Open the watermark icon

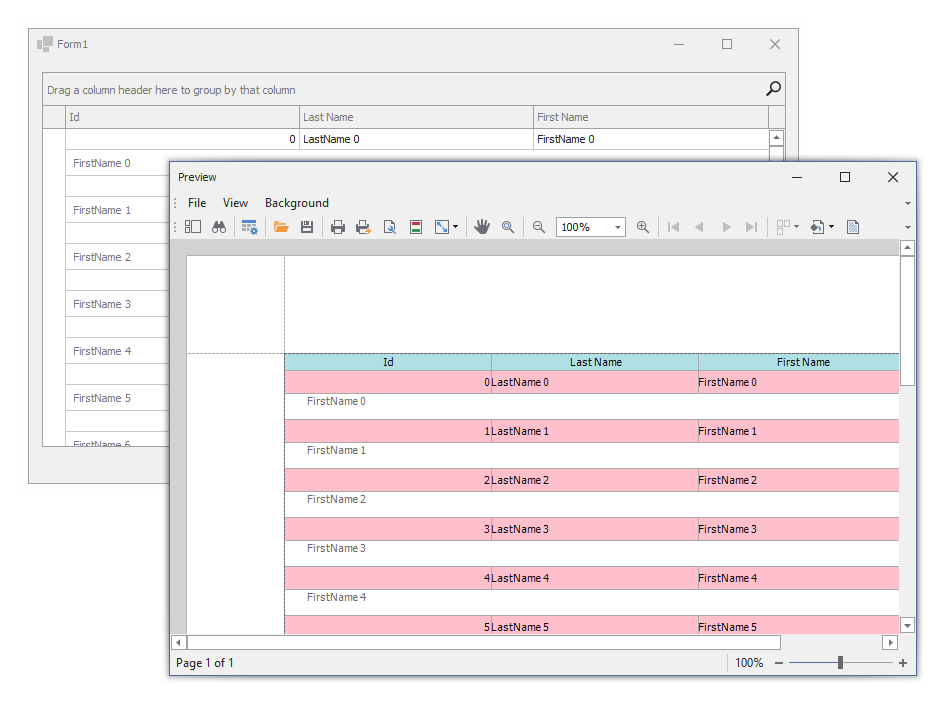pos(852,227)
